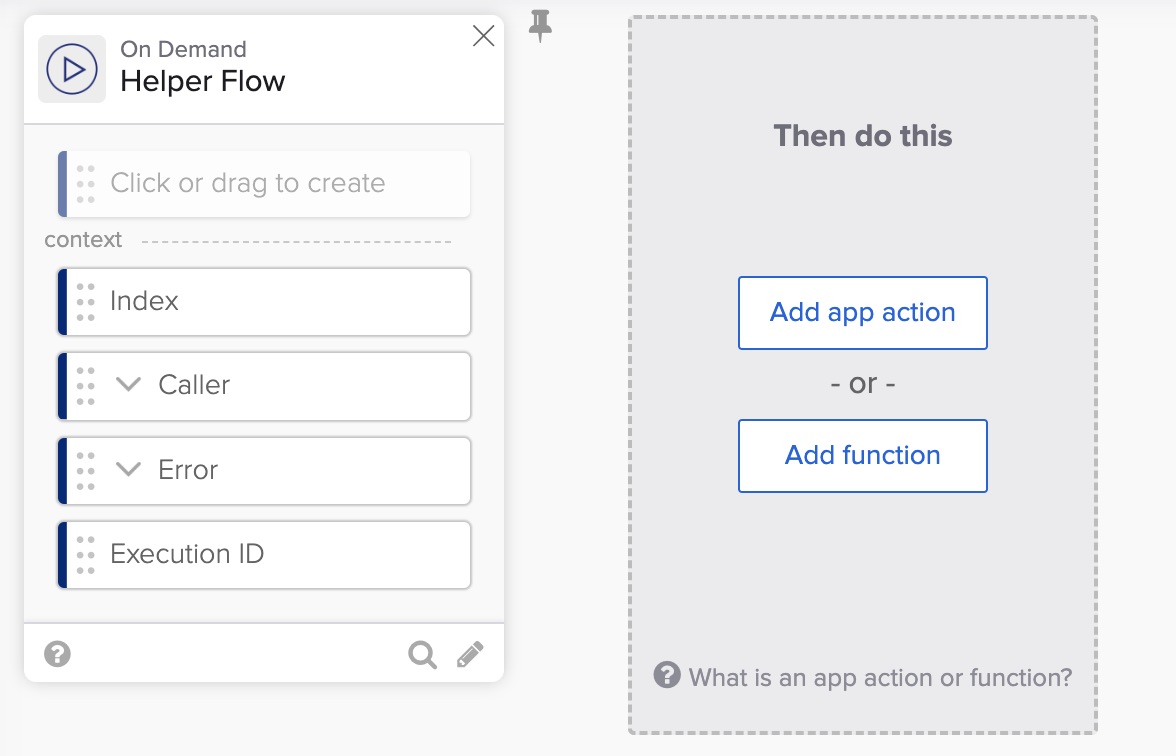Click the Error drag handle dots
Screen dimensions: 1176x756
tap(86, 470)
